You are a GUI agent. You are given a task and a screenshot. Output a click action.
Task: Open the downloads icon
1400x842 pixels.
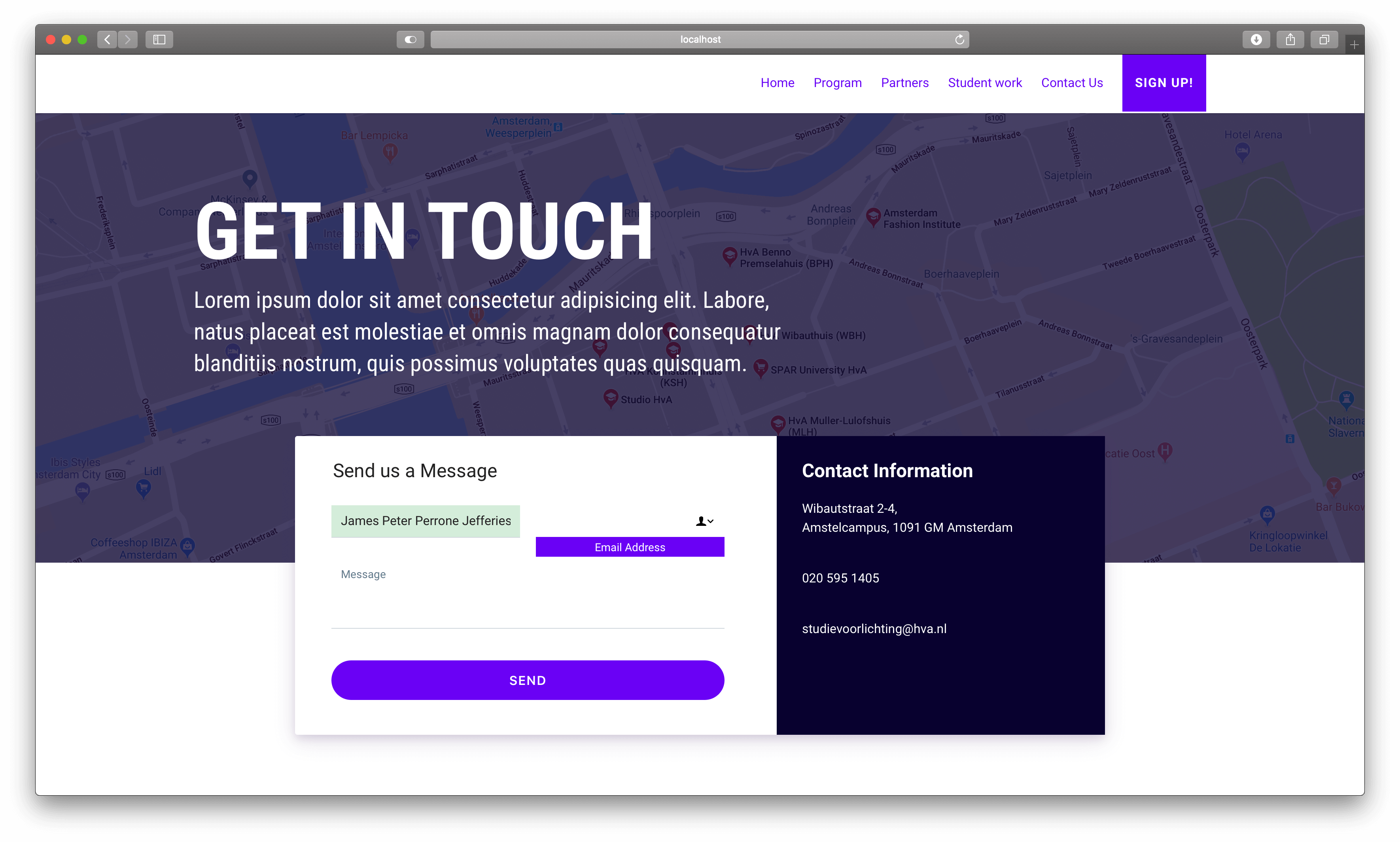[x=1256, y=39]
